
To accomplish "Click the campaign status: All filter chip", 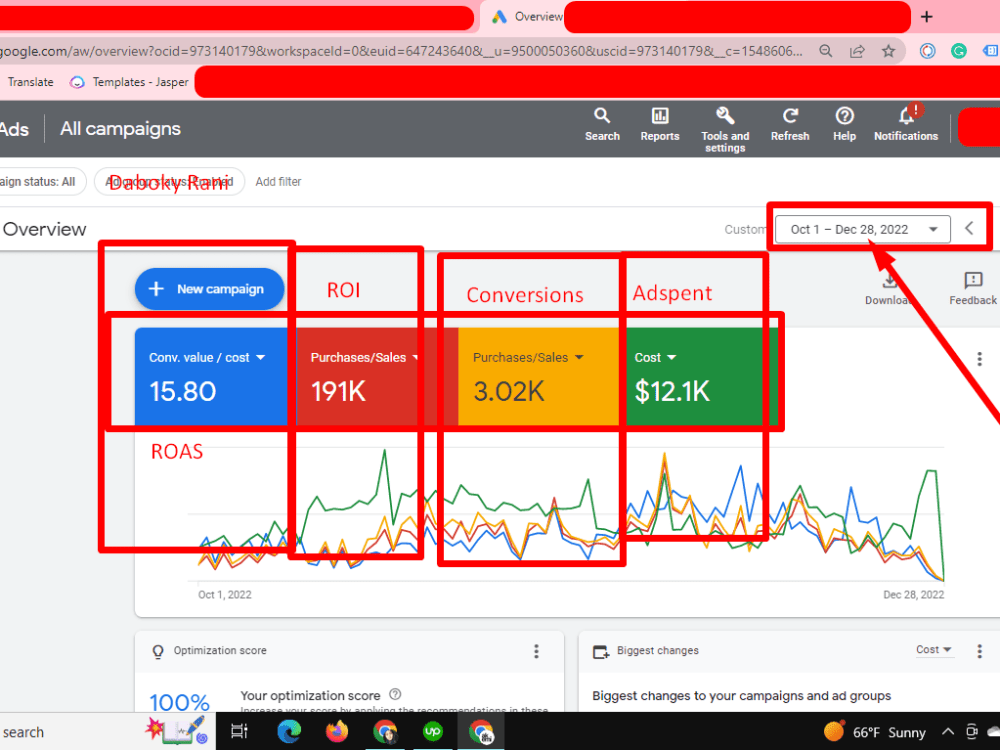I will click(40, 182).
